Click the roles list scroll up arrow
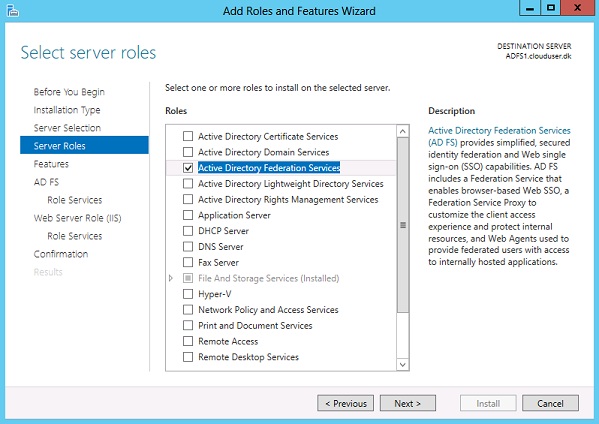The image size is (599, 424). 402,131
